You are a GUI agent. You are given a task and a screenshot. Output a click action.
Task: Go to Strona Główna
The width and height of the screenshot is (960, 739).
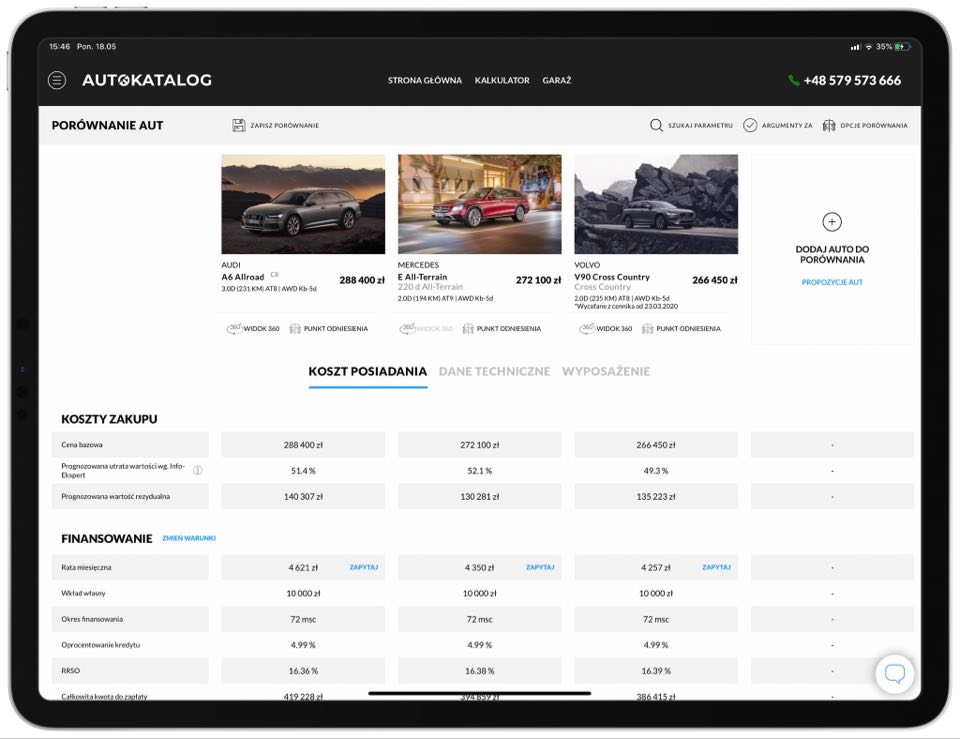(425, 80)
